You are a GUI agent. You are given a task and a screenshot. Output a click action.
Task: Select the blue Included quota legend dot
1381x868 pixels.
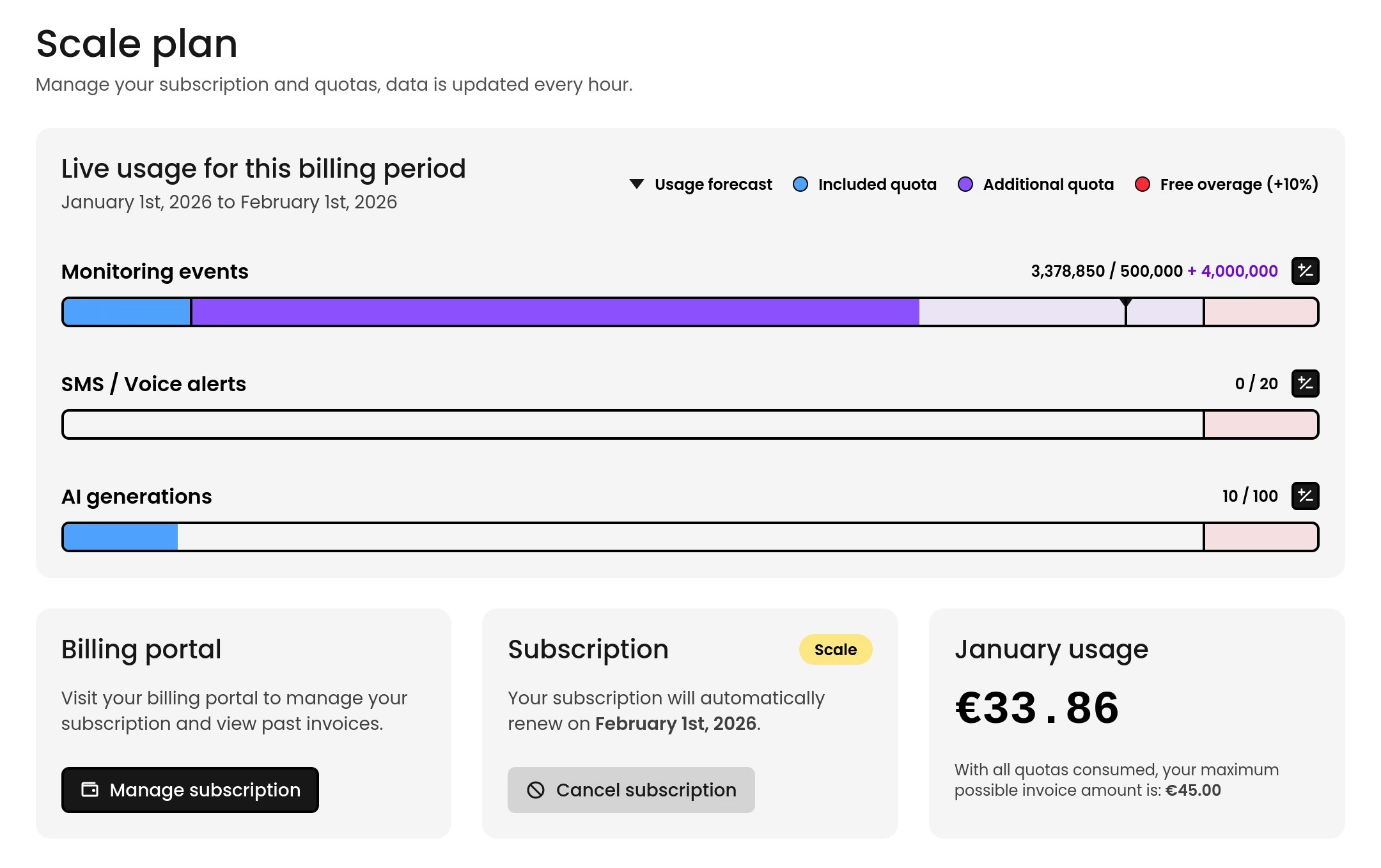[x=800, y=184]
